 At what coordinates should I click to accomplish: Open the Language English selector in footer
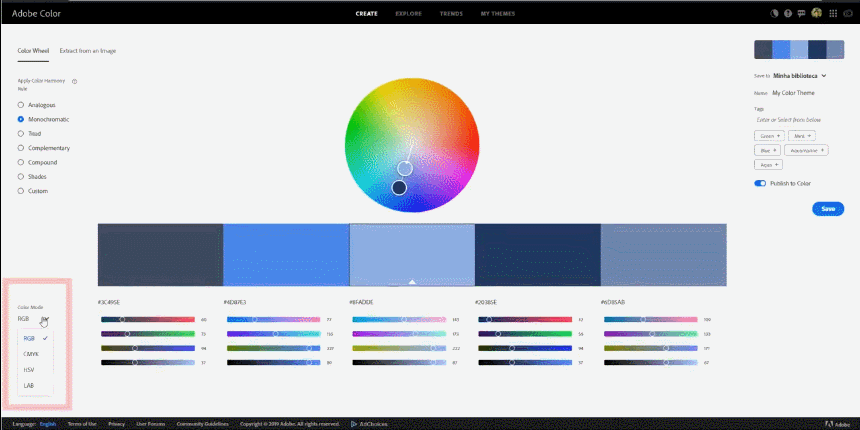[x=48, y=424]
